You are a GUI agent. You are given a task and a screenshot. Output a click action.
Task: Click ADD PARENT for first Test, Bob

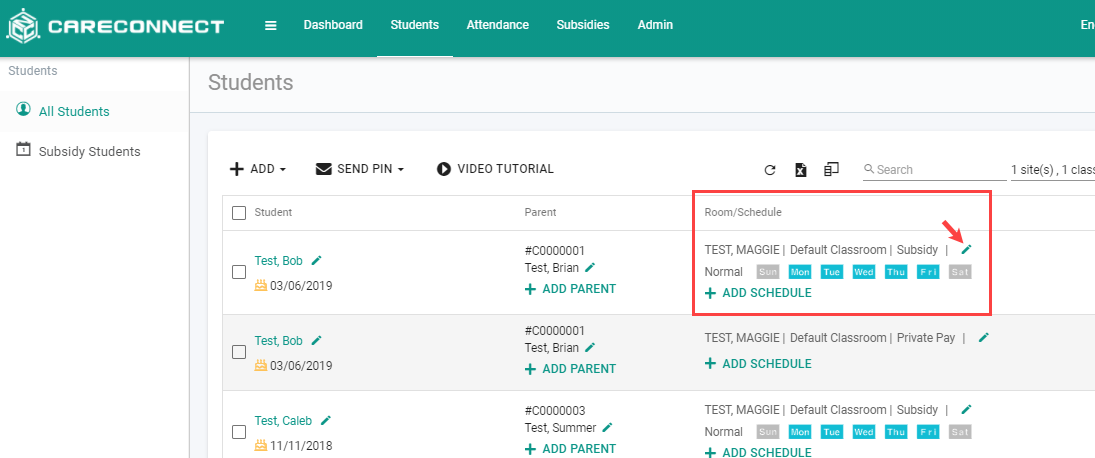(x=571, y=288)
